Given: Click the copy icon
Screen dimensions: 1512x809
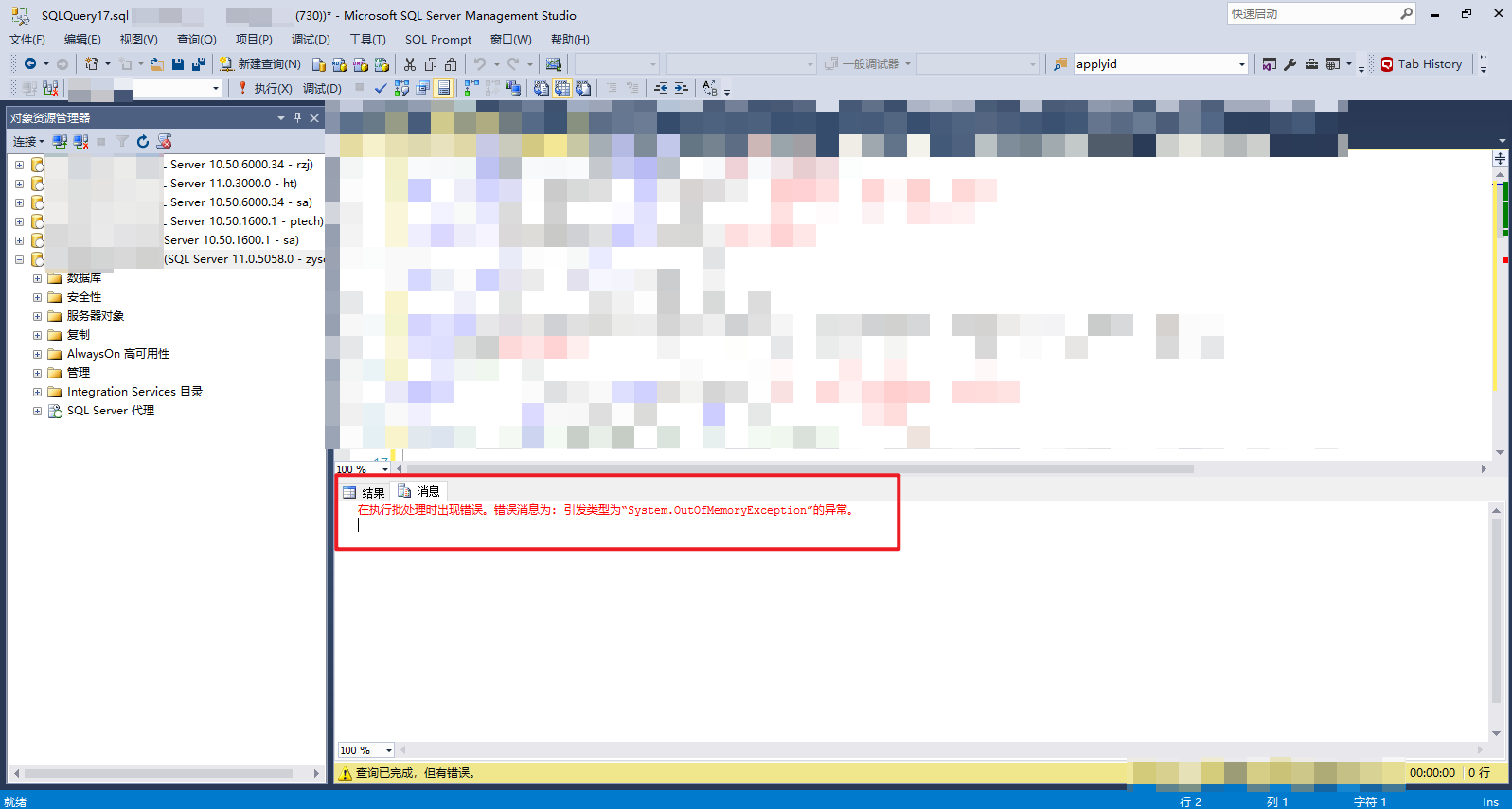Looking at the screenshot, I should tap(431, 64).
